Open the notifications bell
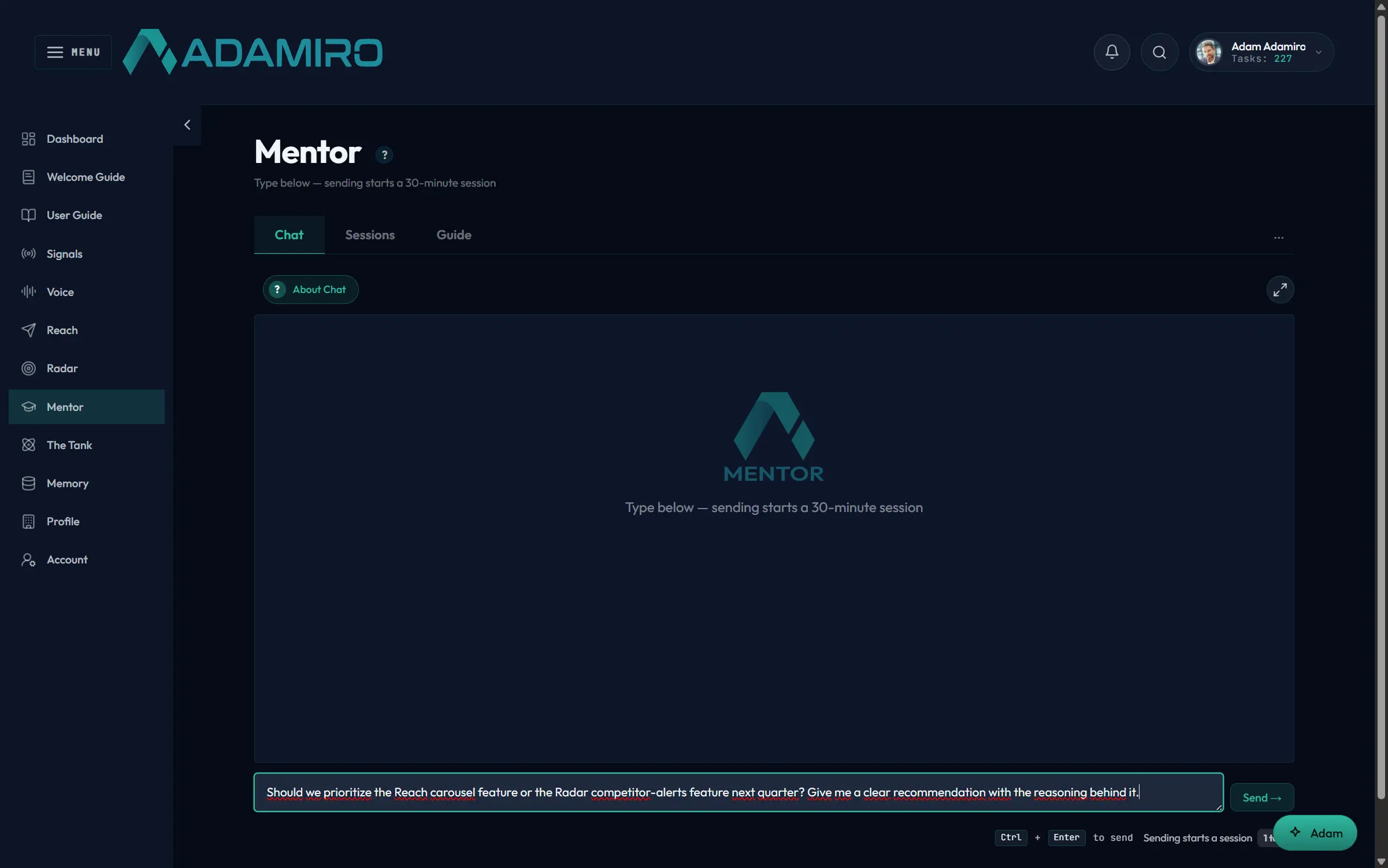The width and height of the screenshot is (1388, 868). tap(1112, 52)
